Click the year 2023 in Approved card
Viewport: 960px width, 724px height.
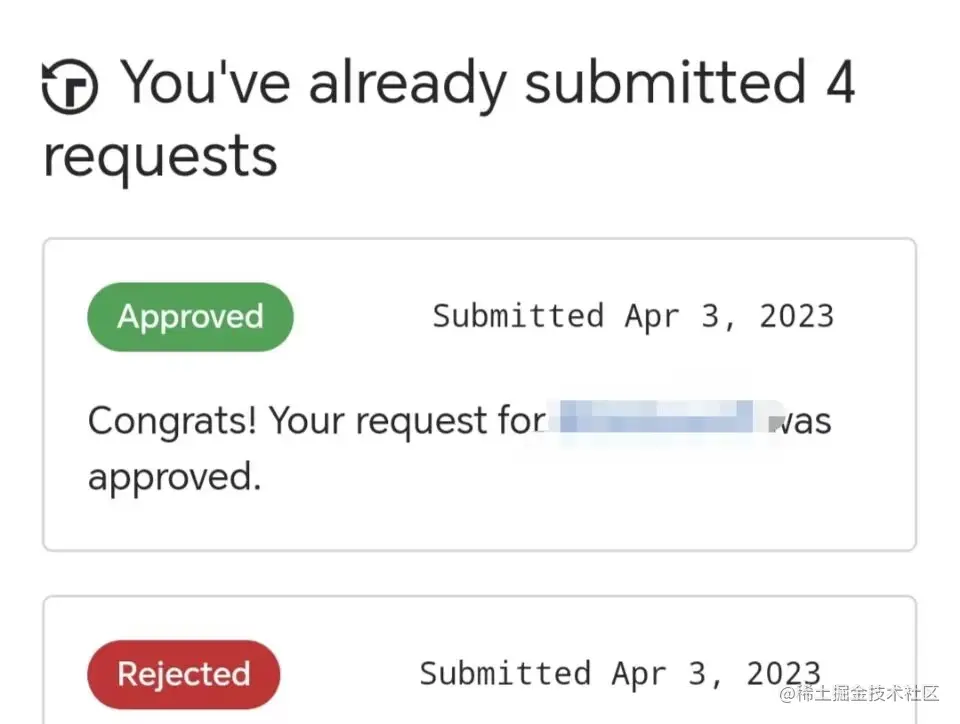(796, 316)
